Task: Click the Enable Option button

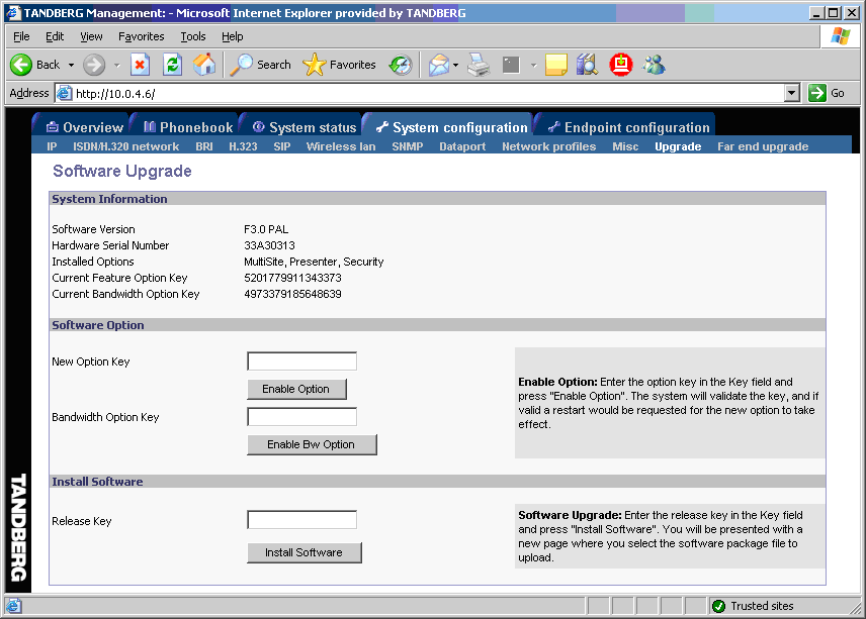Action: click(x=297, y=389)
